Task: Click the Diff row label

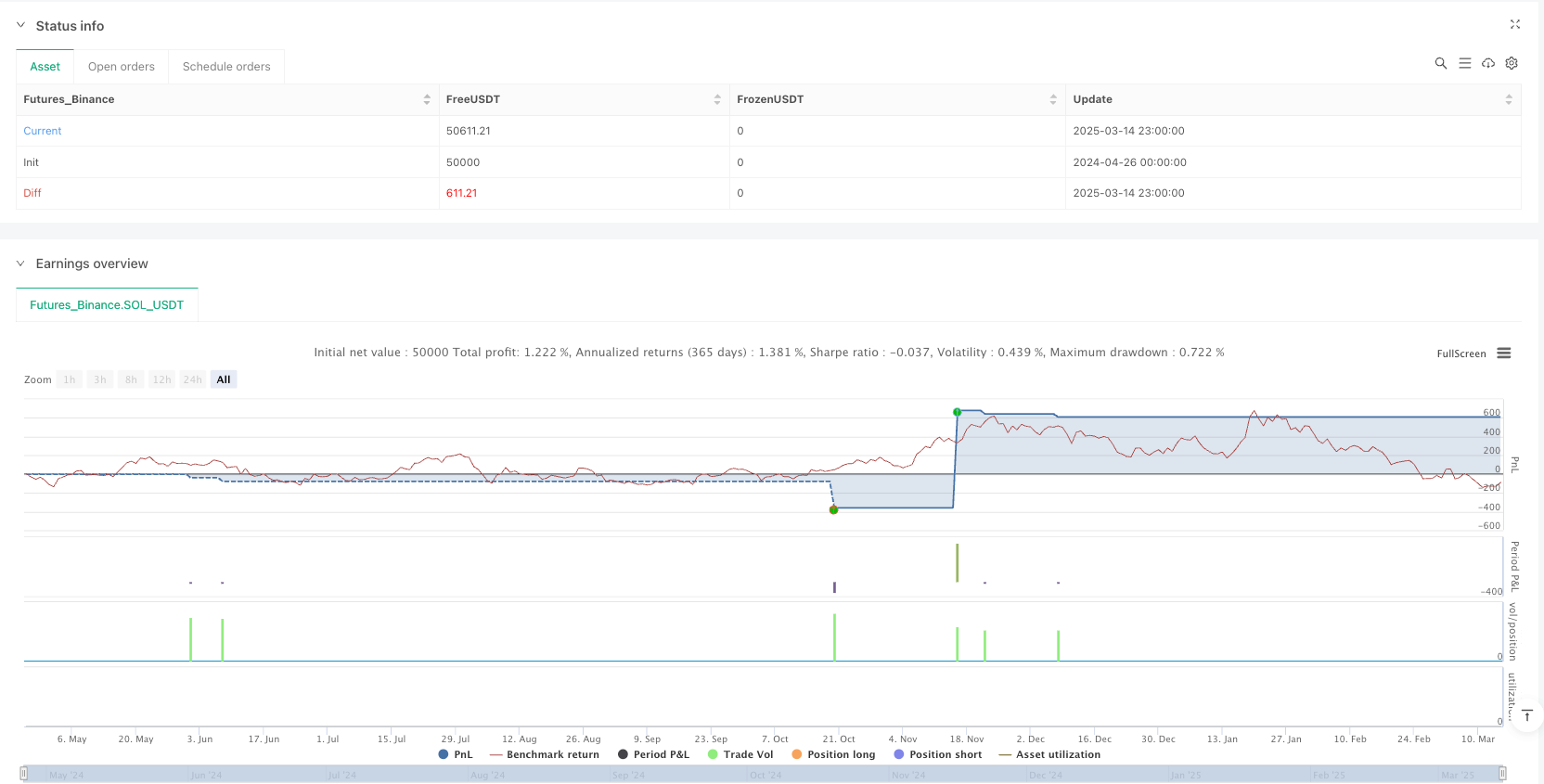Action: 32,193
